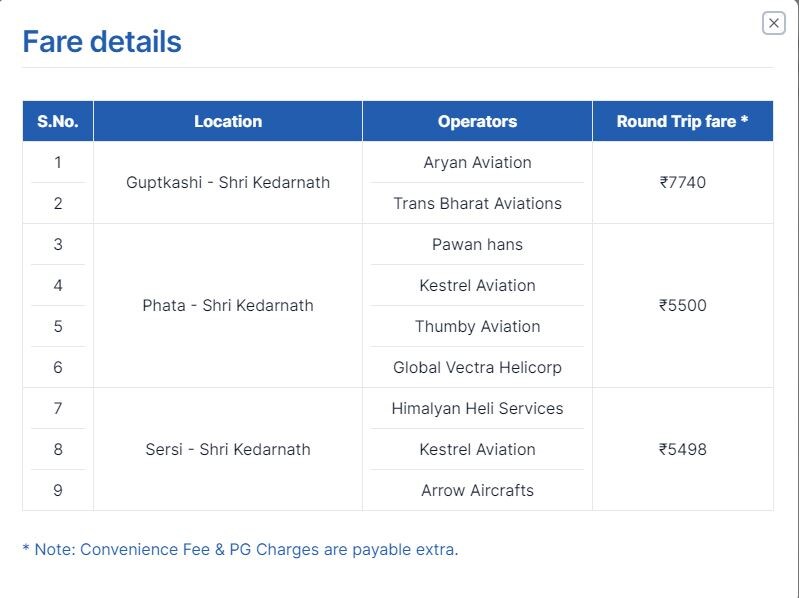Select the Sersi - Shri Kedarnath location
Image resolution: width=799 pixels, height=598 pixels.
click(228, 449)
